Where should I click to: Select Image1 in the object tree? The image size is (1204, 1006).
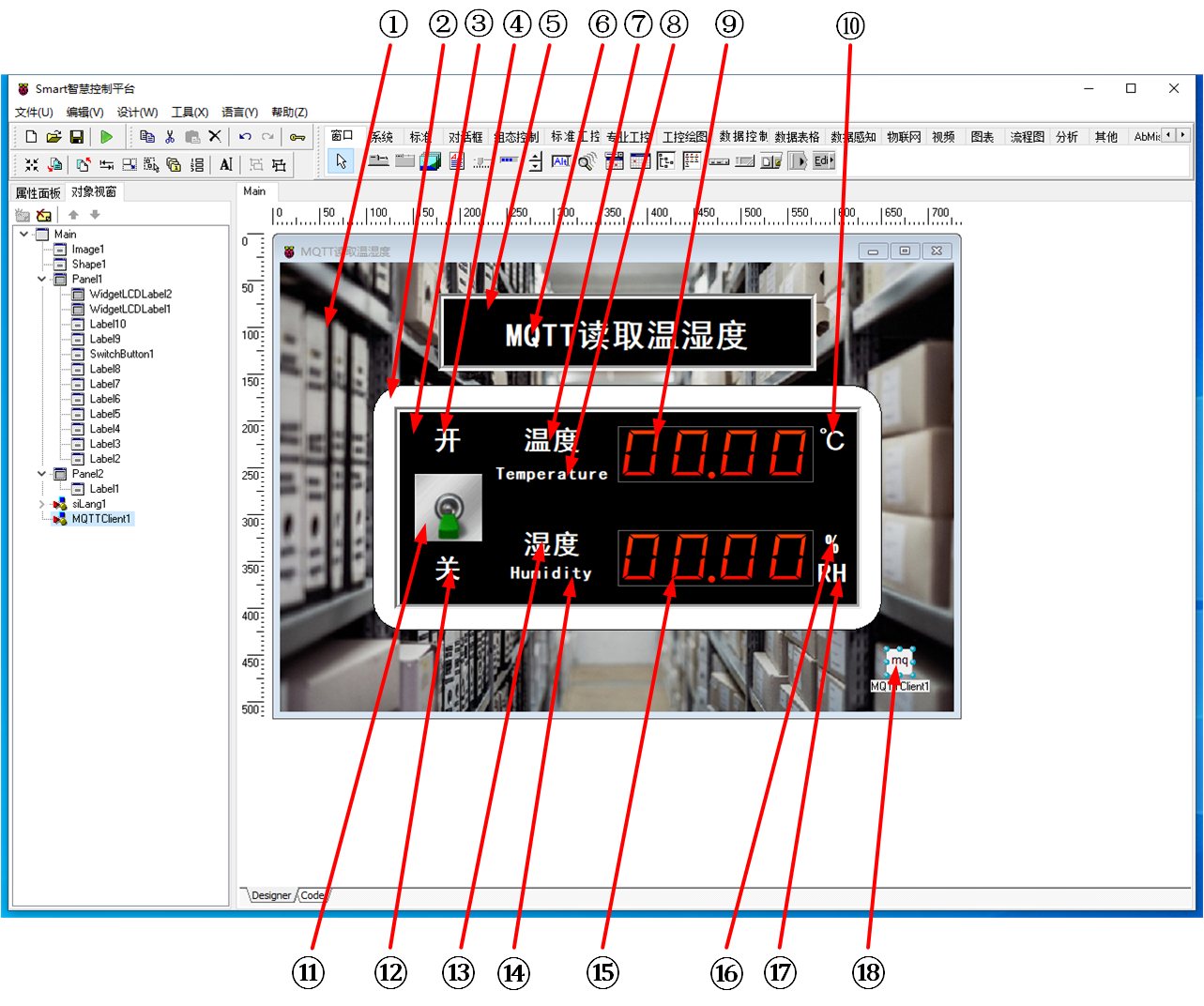(88, 249)
